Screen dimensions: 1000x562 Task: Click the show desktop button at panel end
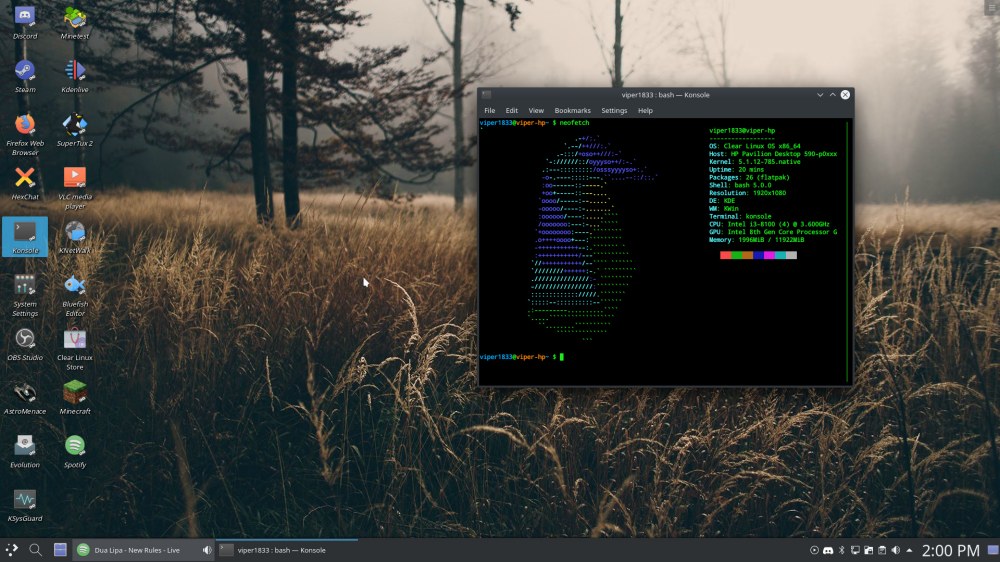coord(993,550)
